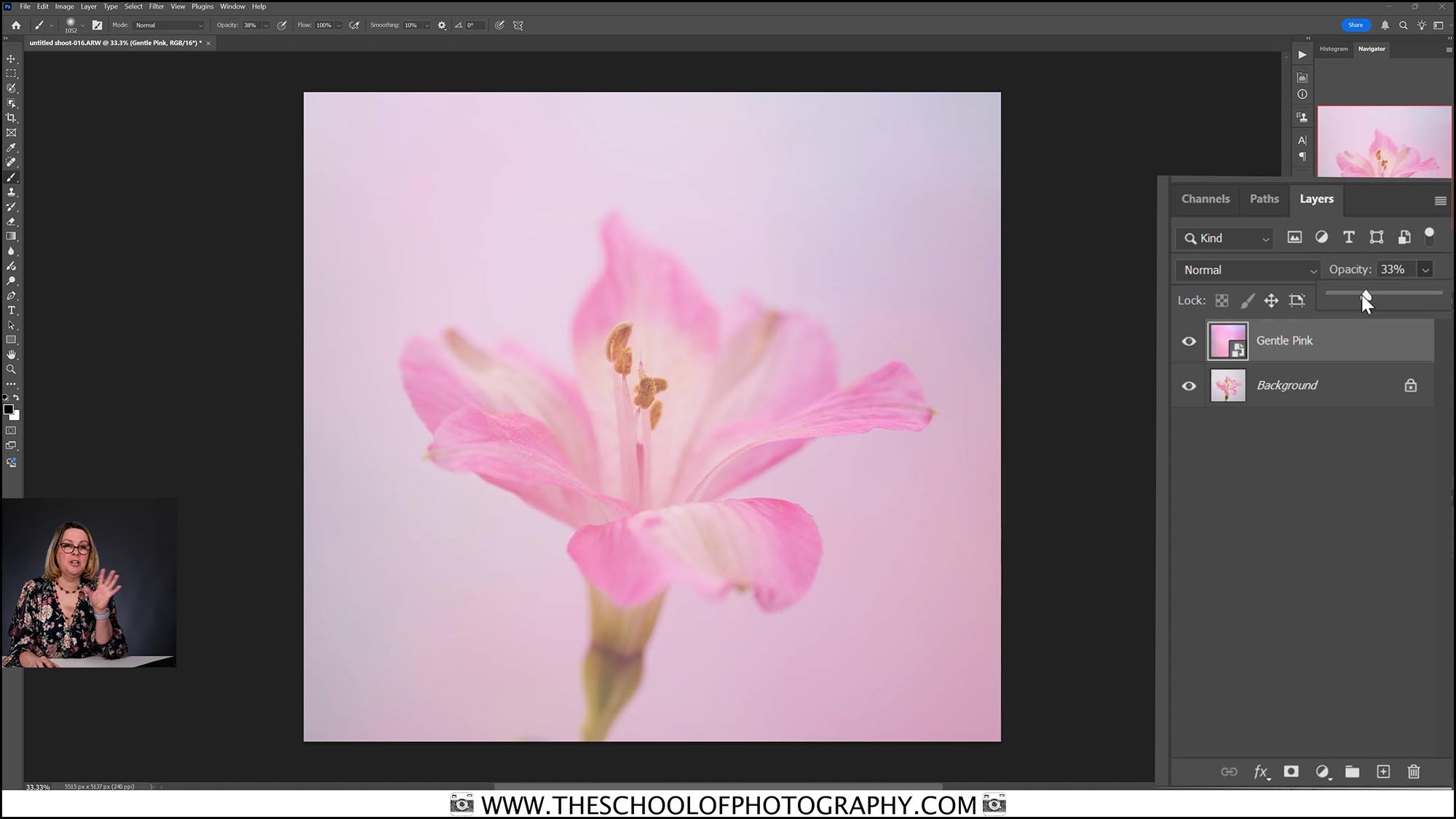Select the Clone Stamp tool
Image resolution: width=1456 pixels, height=819 pixels.
11,192
